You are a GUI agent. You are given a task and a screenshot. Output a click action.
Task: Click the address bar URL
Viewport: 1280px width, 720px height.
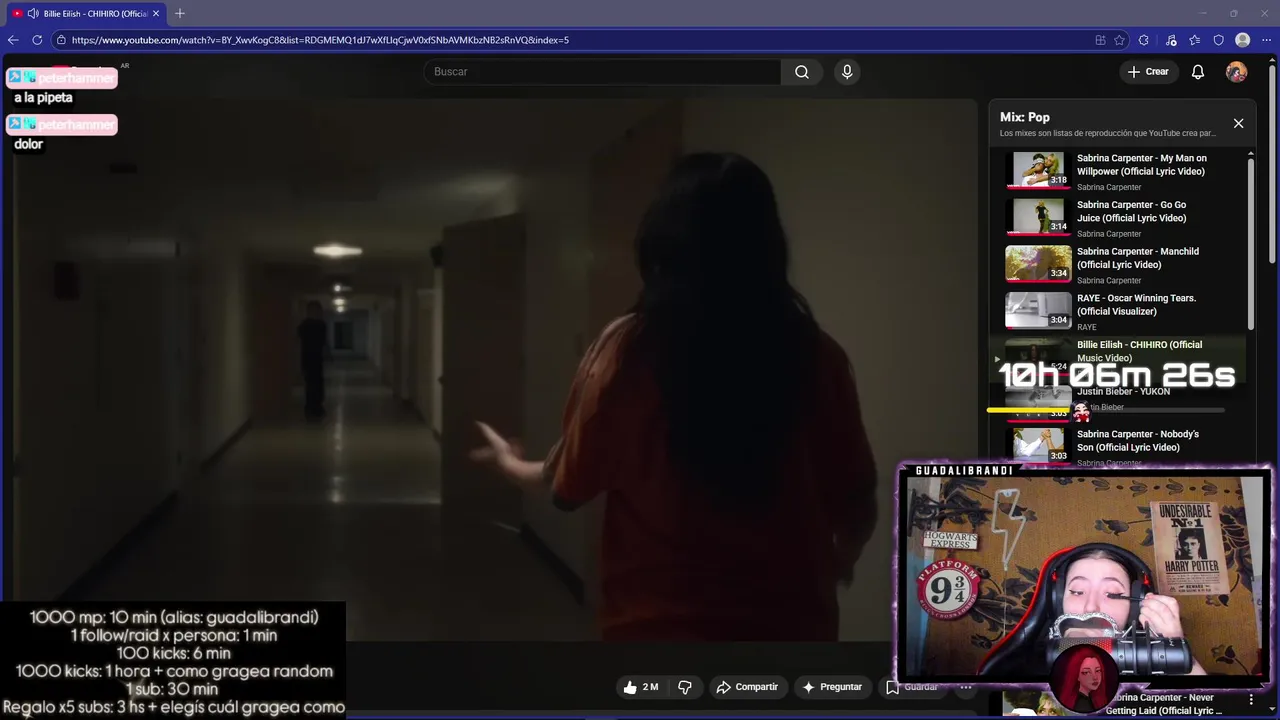click(x=320, y=40)
